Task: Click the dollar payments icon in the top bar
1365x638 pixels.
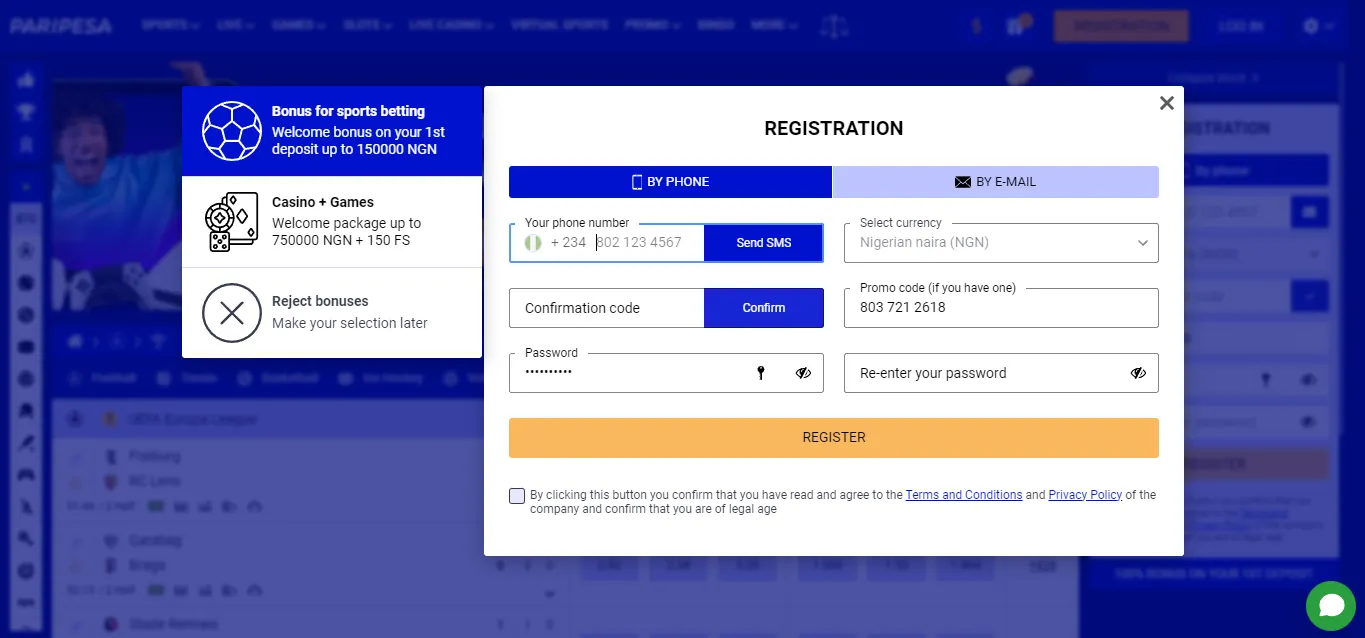Action: pyautogui.click(x=976, y=25)
